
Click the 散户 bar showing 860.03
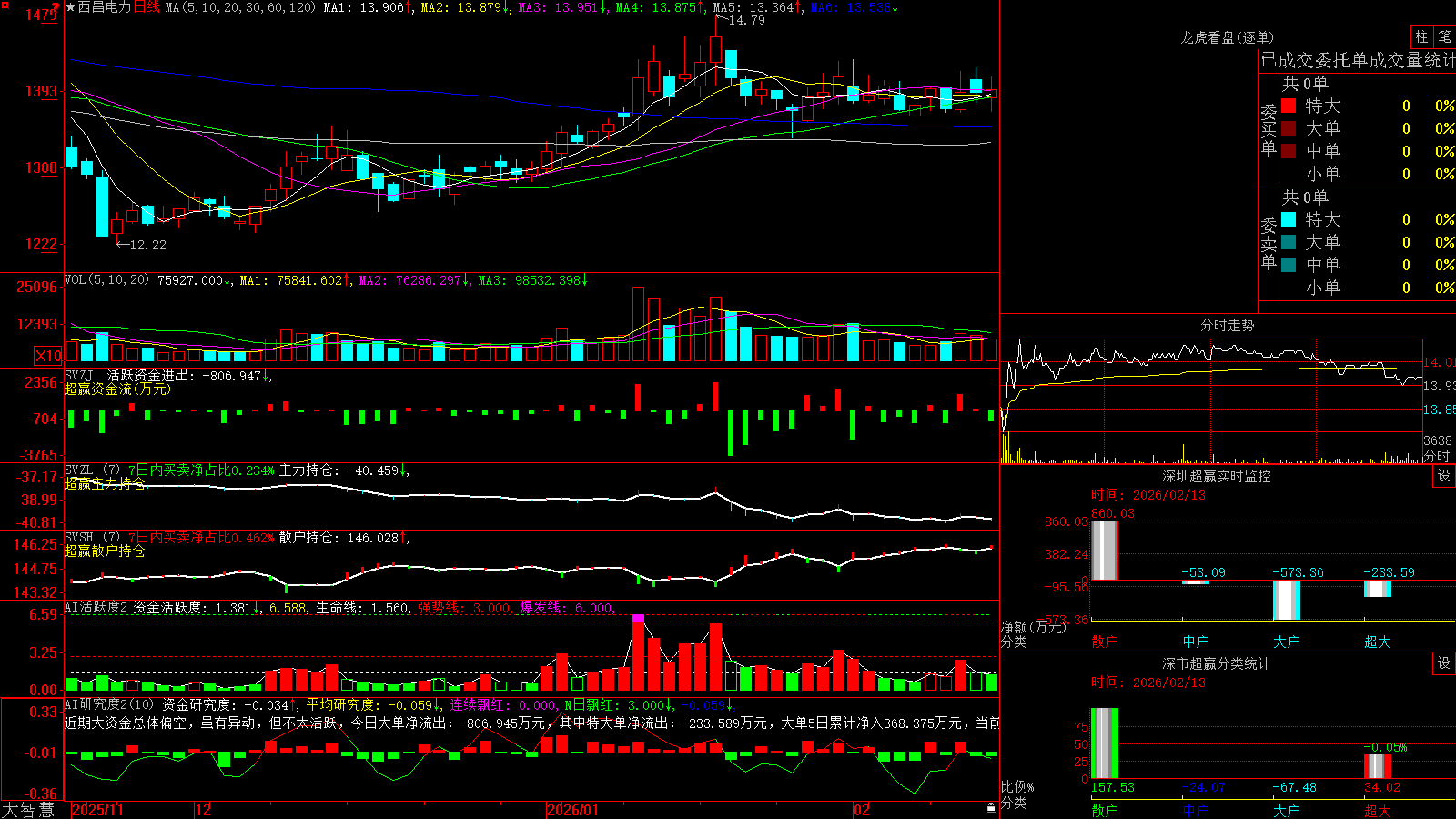point(1105,550)
